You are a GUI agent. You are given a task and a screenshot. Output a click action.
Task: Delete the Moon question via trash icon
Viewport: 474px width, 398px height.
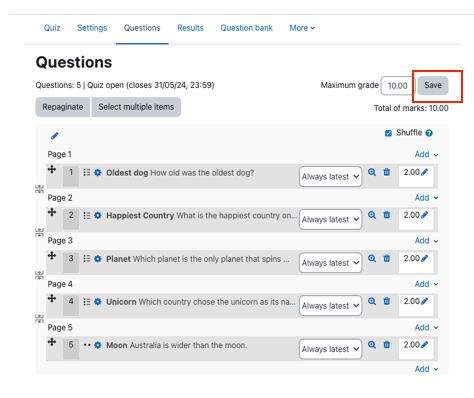tap(387, 345)
